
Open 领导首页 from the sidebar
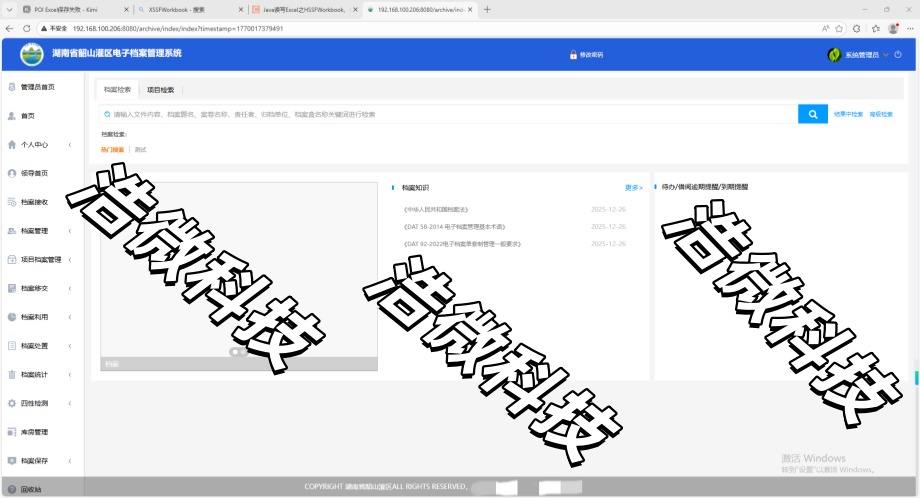(35, 173)
